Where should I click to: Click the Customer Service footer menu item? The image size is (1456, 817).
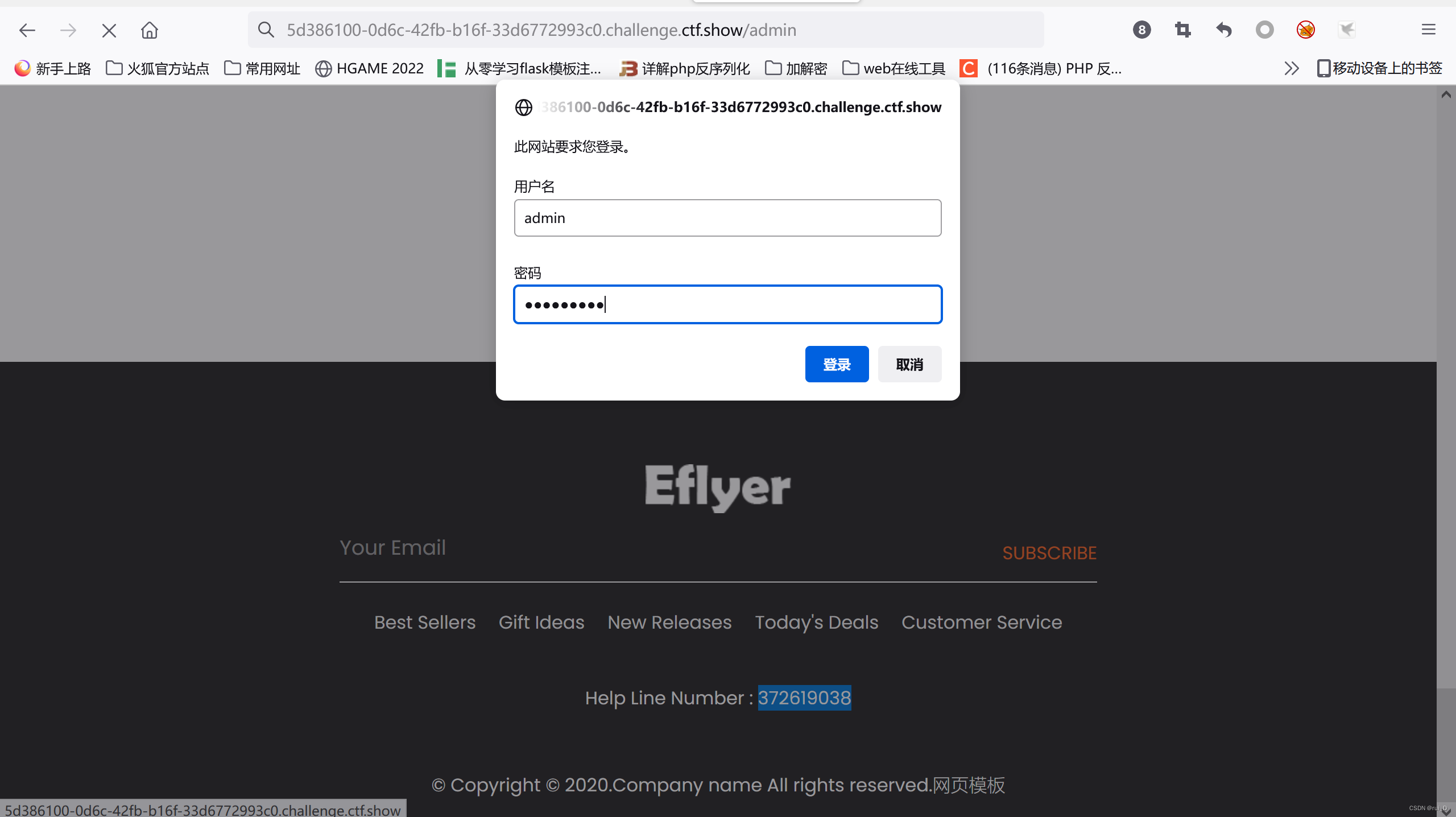click(x=981, y=622)
